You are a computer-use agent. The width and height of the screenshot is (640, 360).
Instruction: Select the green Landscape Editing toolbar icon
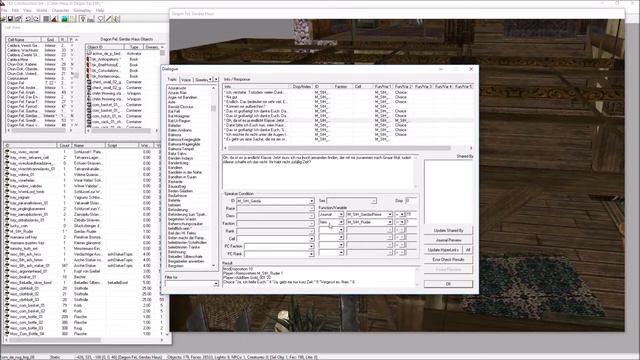[64, 19]
